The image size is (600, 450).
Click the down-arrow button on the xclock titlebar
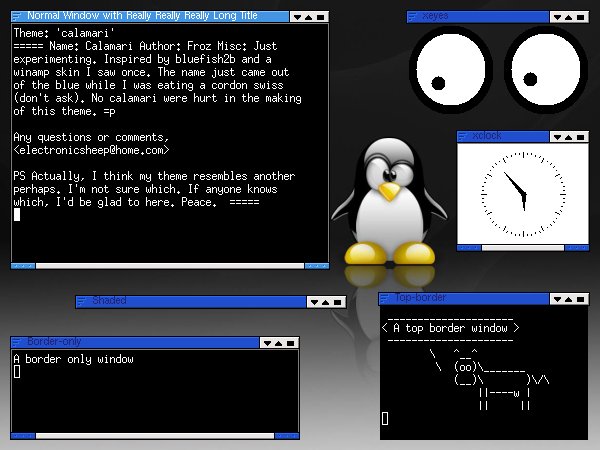558,137
